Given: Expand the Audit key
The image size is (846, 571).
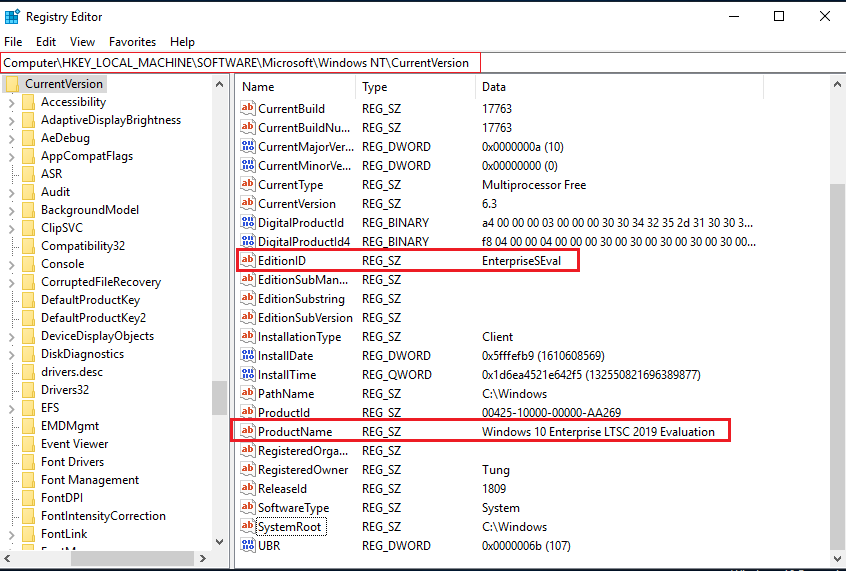Looking at the screenshot, I should pos(11,192).
